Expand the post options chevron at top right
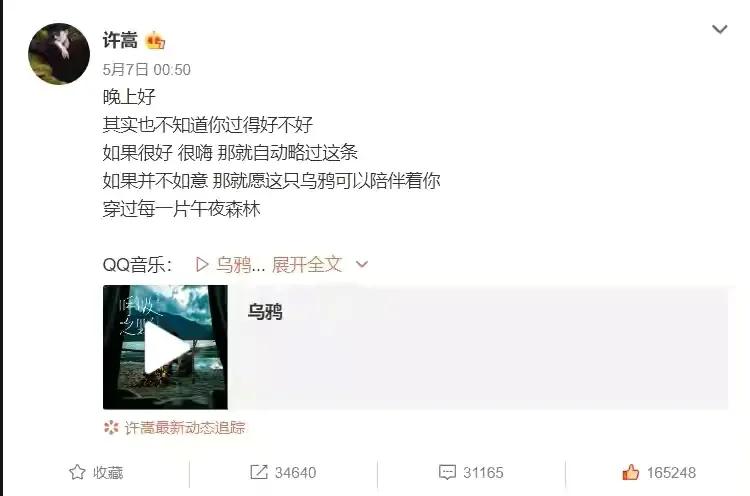The width and height of the screenshot is (750, 496). [719, 29]
